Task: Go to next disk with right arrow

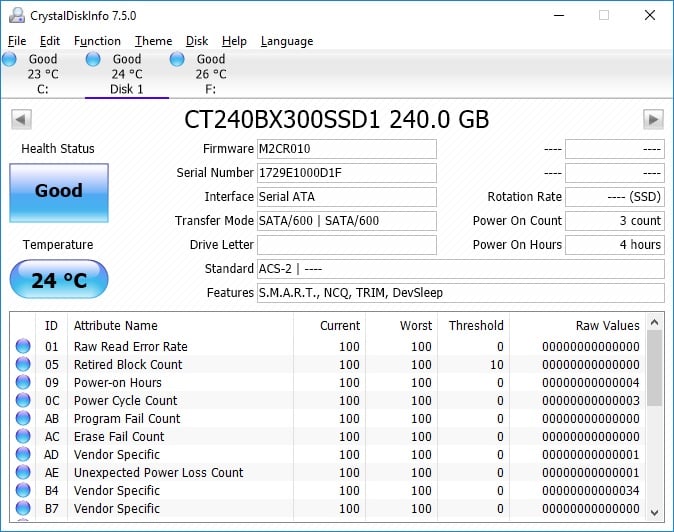Action: pos(653,119)
